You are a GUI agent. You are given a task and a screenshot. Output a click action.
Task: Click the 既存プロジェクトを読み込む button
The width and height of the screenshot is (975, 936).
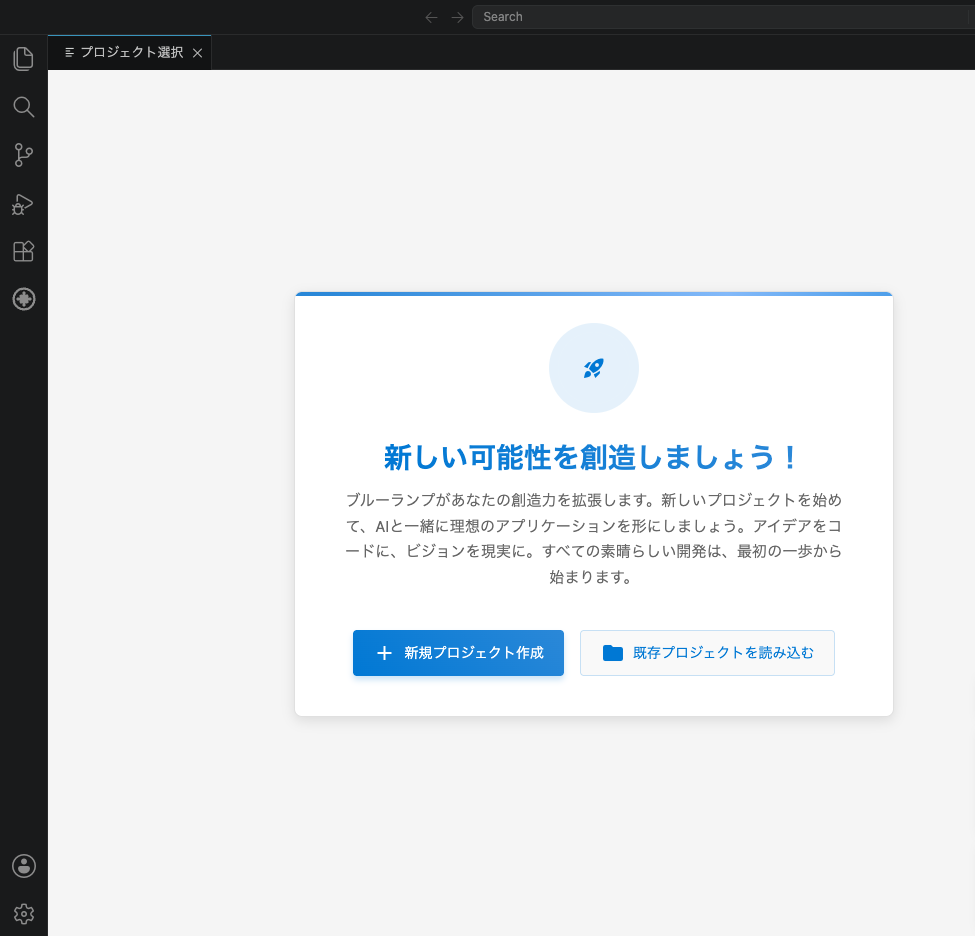[x=707, y=652]
